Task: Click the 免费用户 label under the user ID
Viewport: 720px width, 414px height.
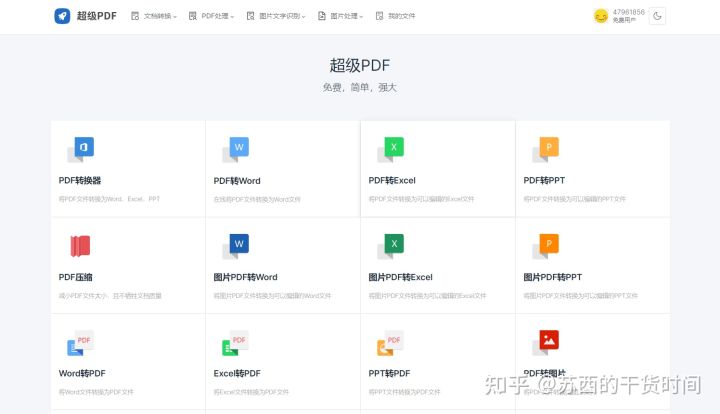Action: point(624,20)
